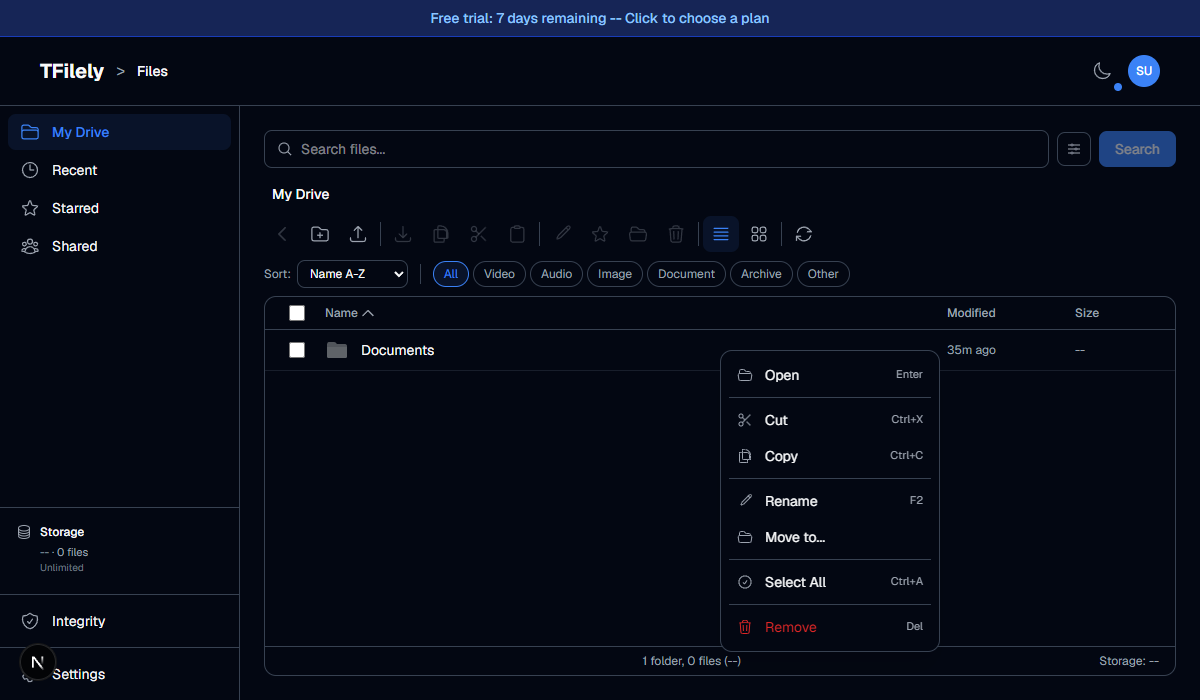Click the Integrity shield icon
Image resolution: width=1200 pixels, height=700 pixels.
tap(30, 621)
